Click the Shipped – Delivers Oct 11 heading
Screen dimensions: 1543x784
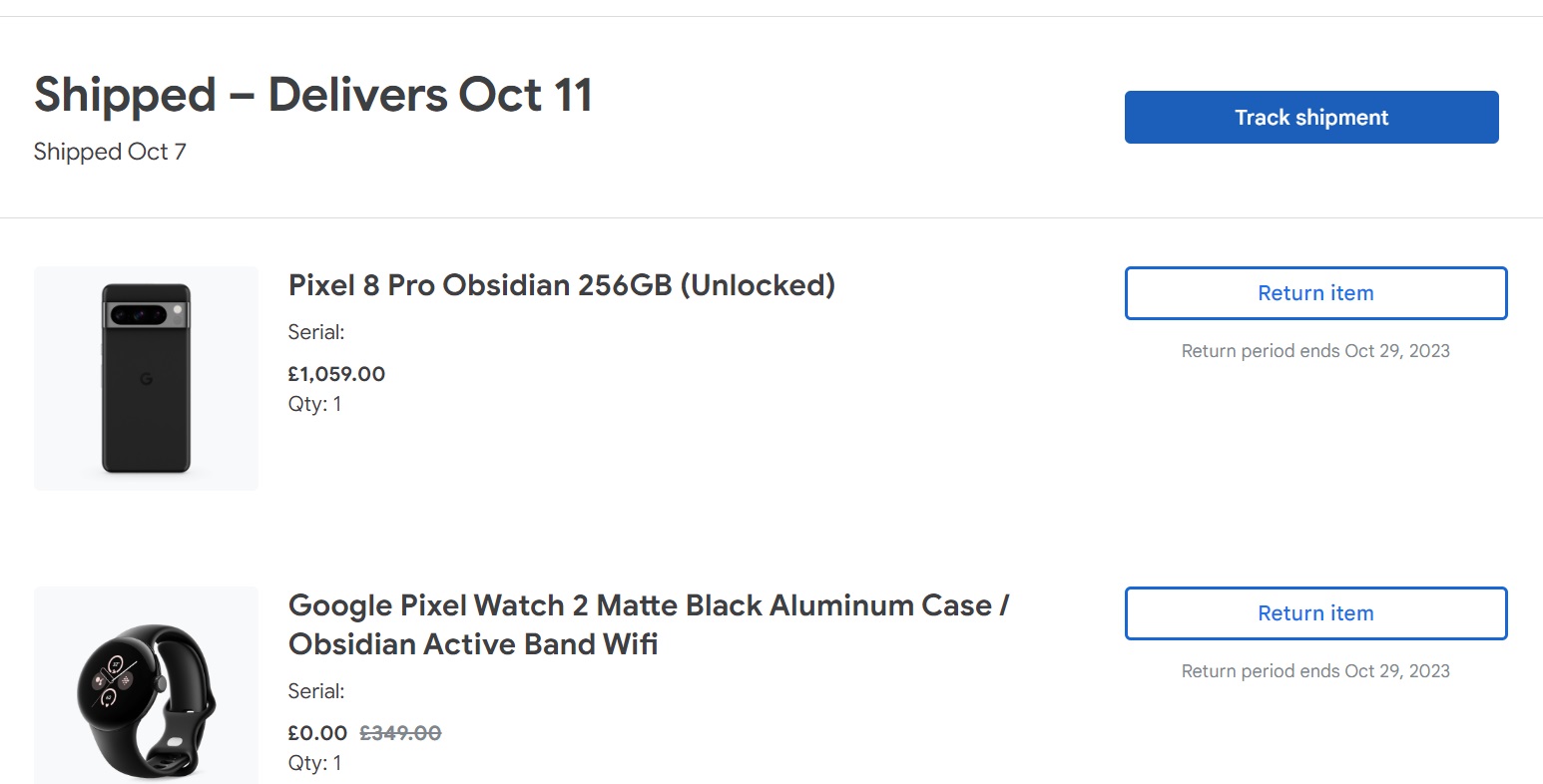[x=313, y=96]
